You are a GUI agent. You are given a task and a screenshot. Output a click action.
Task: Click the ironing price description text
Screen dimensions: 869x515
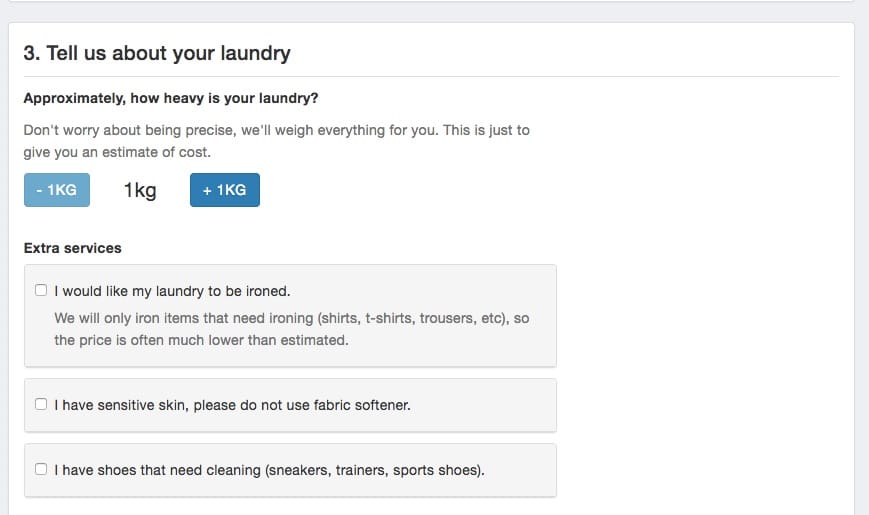[x=291, y=329]
